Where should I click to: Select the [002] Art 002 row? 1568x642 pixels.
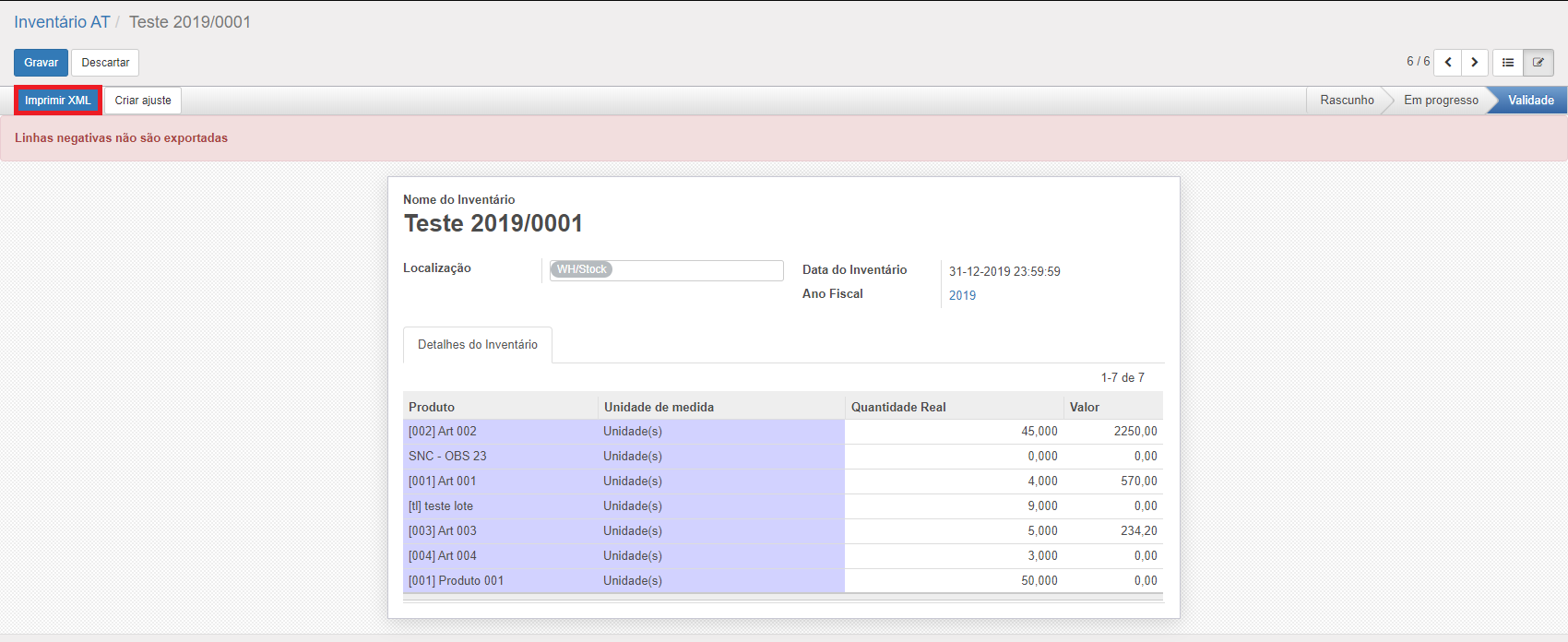click(x=443, y=432)
